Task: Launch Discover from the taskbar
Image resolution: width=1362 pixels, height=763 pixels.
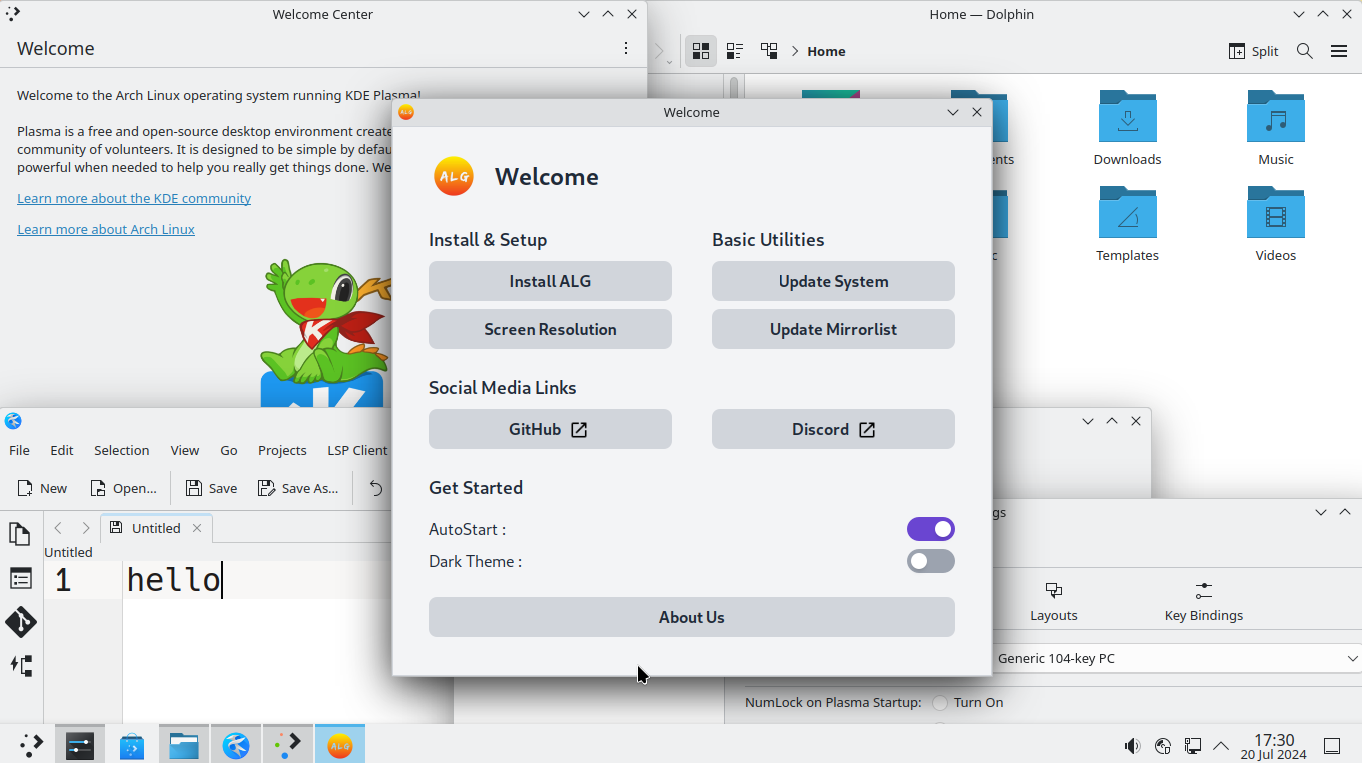Action: tap(131, 744)
